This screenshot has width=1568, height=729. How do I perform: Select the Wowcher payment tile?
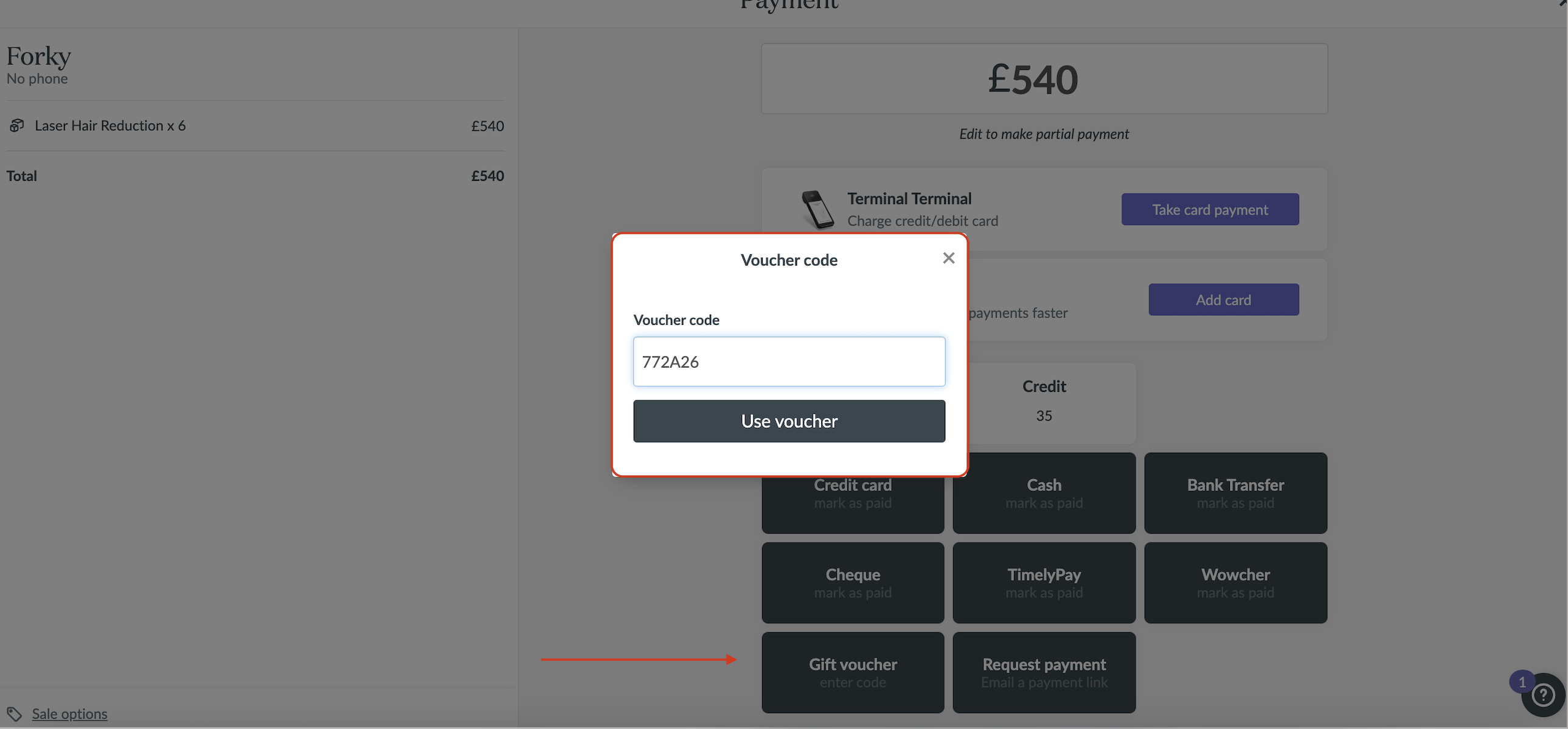[x=1236, y=583]
